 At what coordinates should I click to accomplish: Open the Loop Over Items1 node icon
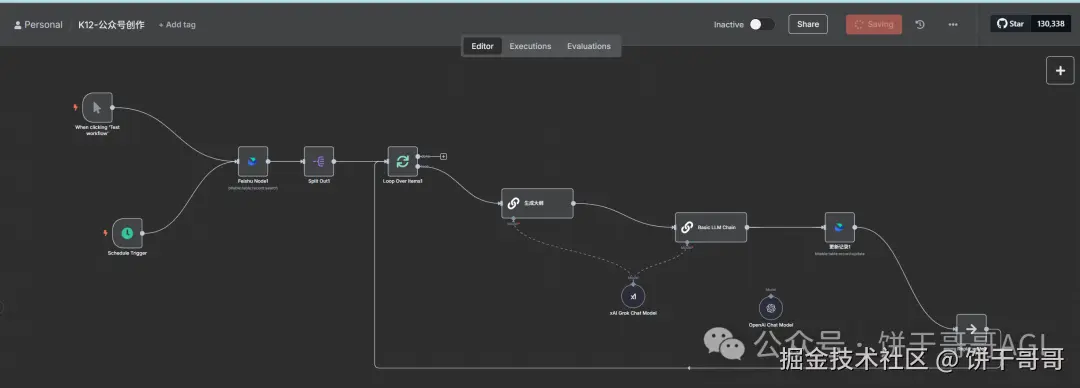tap(402, 161)
